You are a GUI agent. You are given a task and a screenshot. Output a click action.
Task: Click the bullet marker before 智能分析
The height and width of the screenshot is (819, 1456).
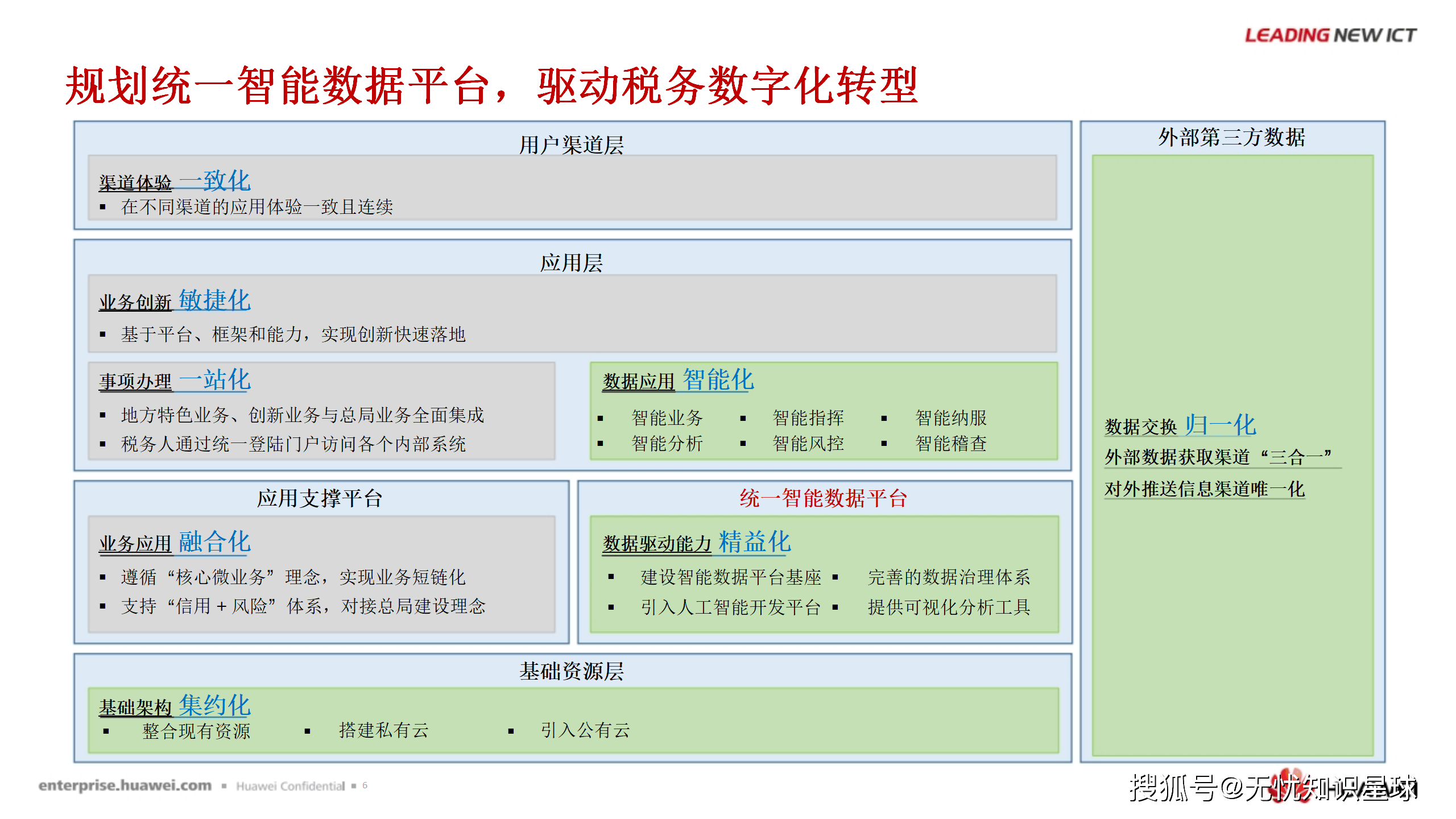[x=601, y=444]
